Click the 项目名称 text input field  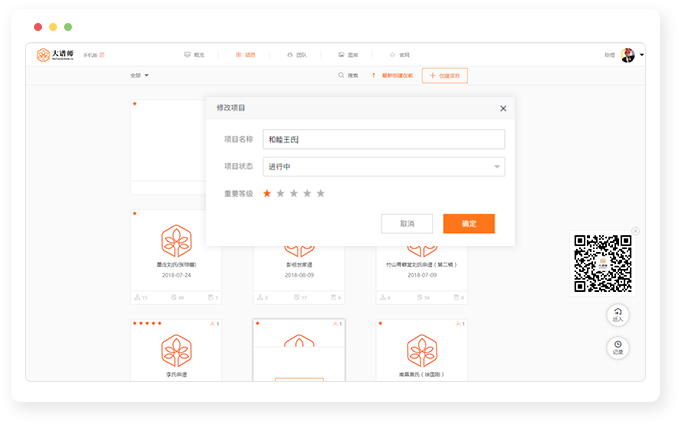pos(383,140)
